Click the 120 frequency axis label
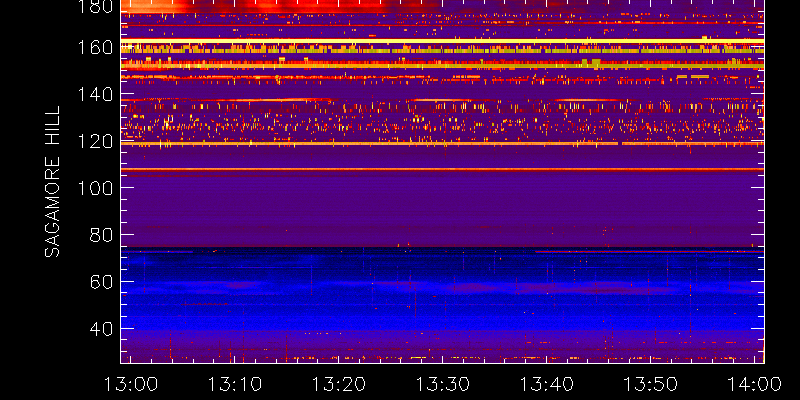This screenshot has height=400, width=800. [95, 141]
